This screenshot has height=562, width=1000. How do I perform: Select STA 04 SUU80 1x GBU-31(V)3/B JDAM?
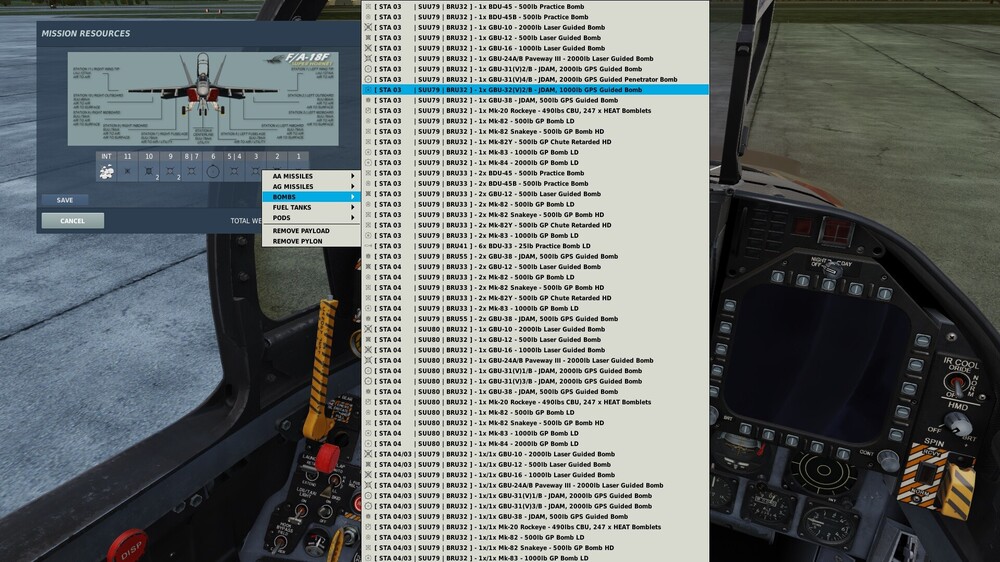pyautogui.click(x=535, y=381)
